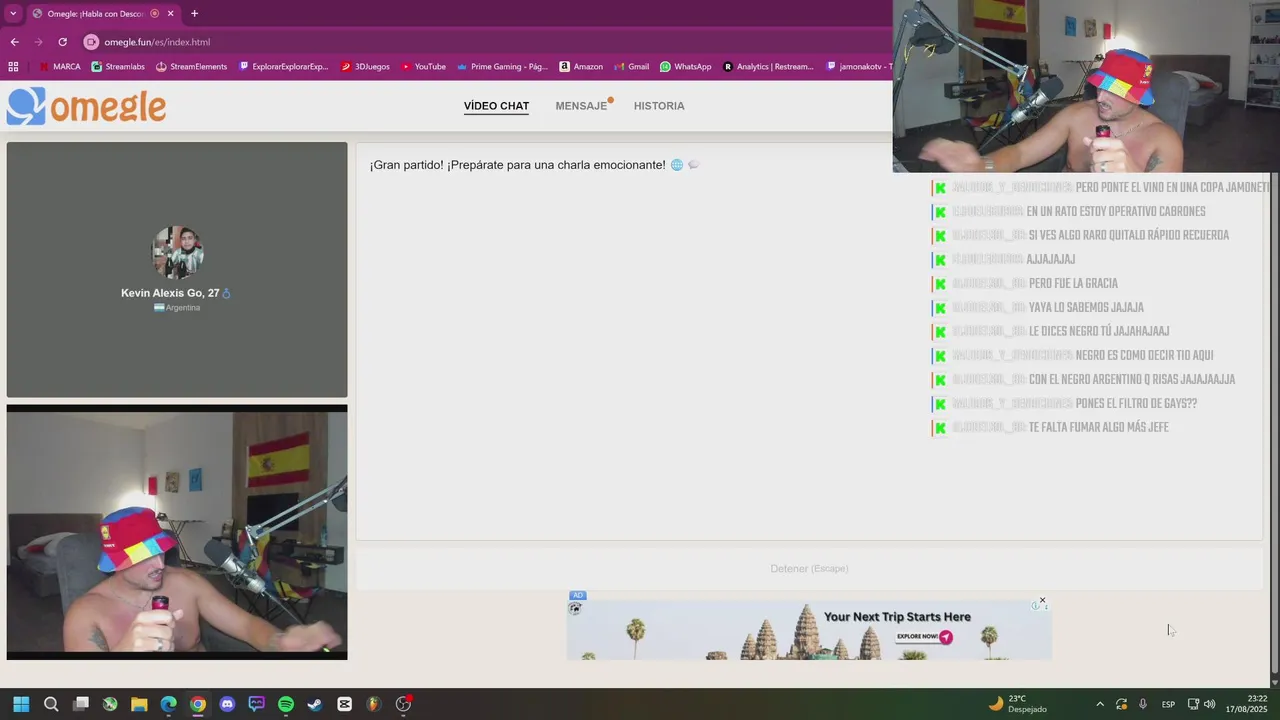1280x720 pixels.
Task: Click the AD label above the banner
Action: (x=578, y=595)
